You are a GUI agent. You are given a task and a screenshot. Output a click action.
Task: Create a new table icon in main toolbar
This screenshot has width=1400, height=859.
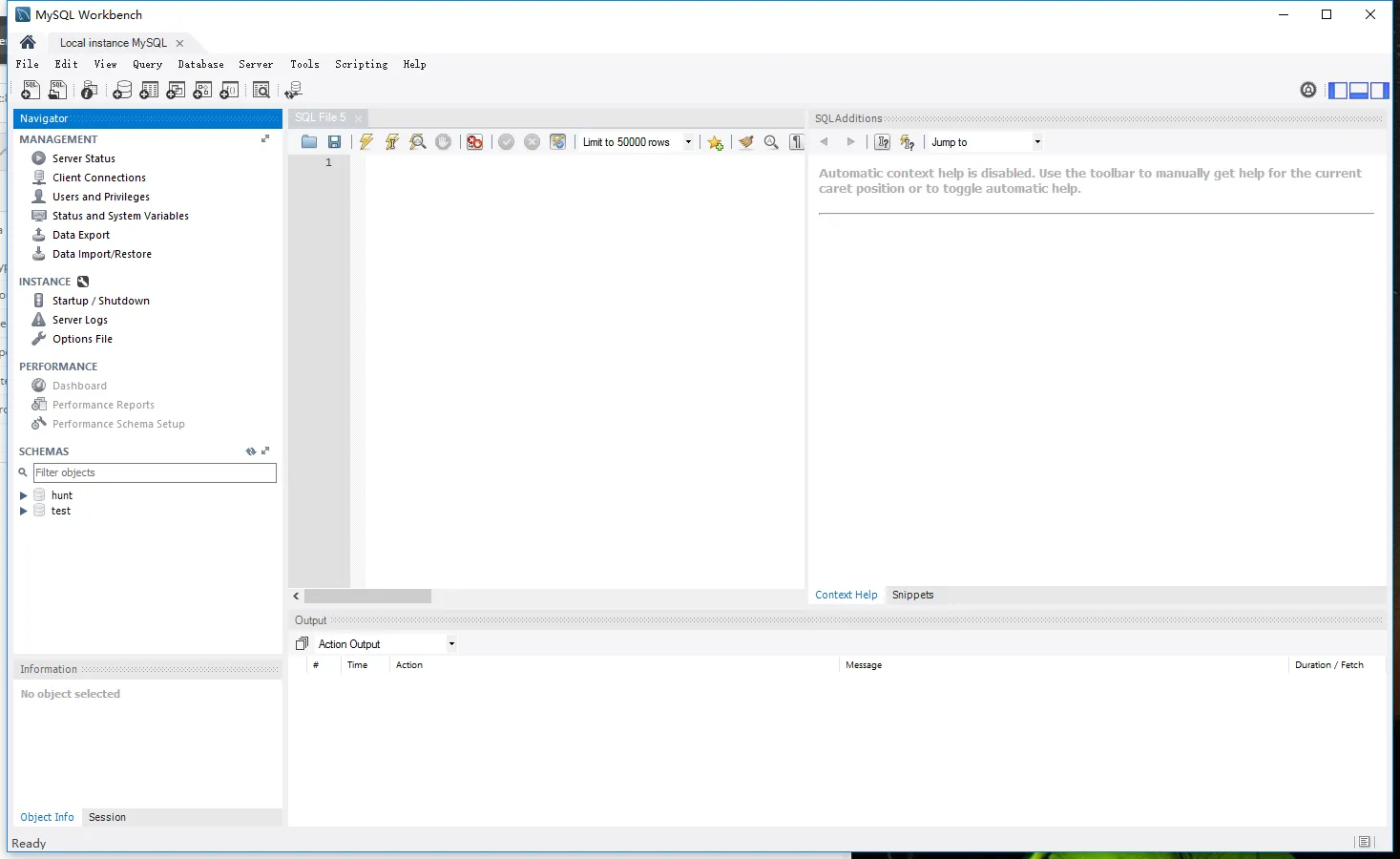[x=149, y=90]
